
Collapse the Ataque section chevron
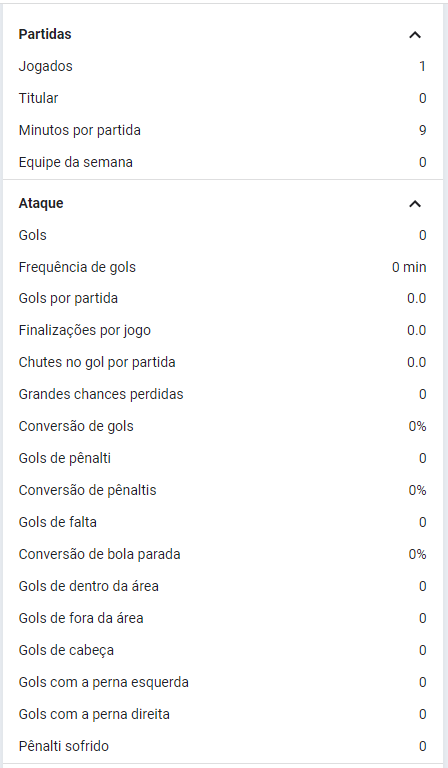[x=415, y=204]
